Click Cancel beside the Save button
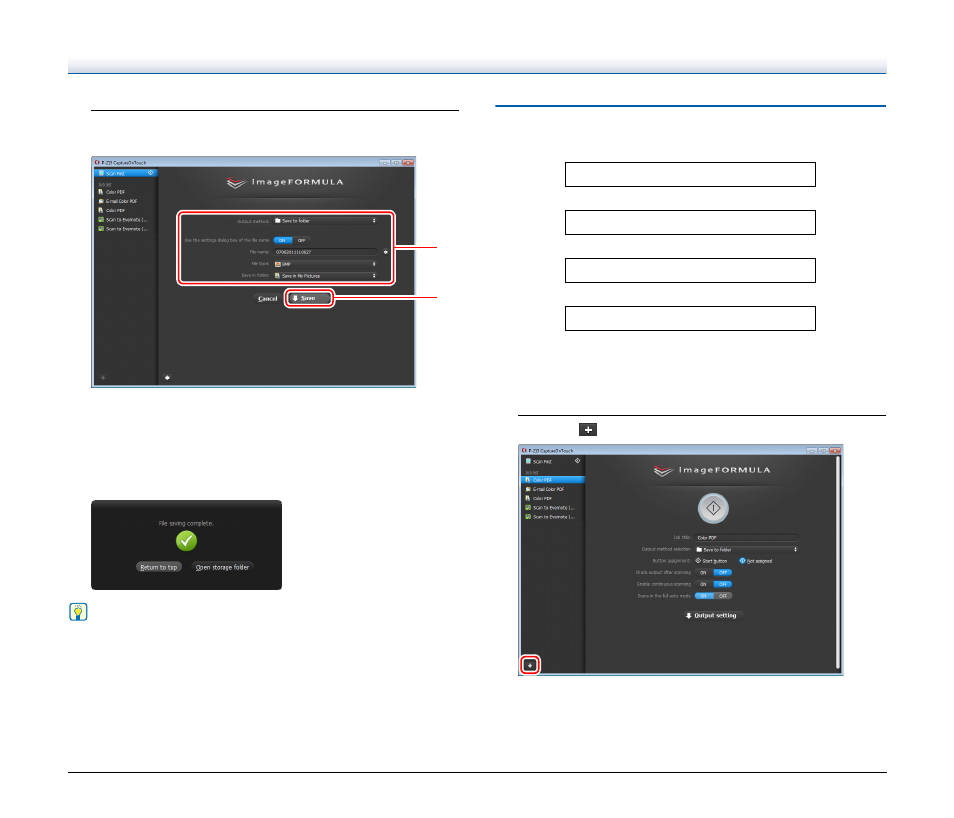The height and width of the screenshot is (818, 954). 267,299
